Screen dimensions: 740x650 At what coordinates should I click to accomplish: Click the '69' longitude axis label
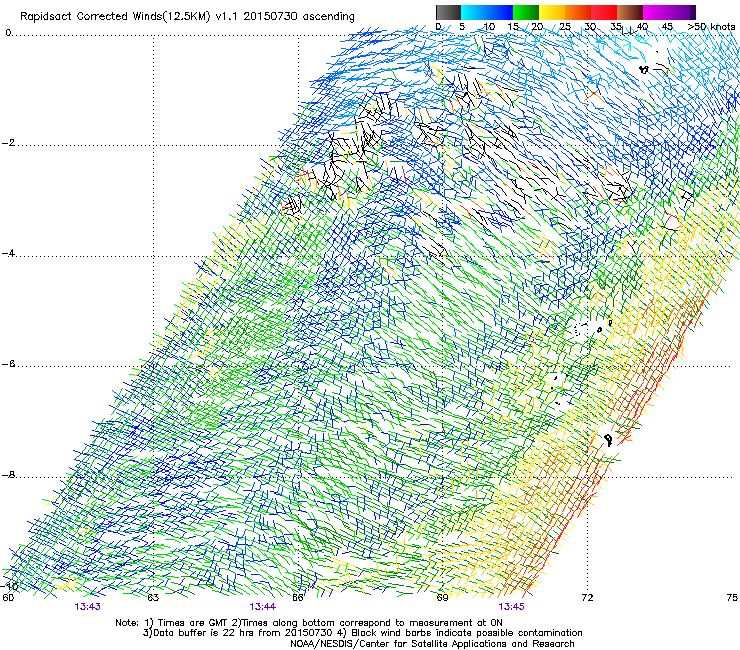coord(442,598)
